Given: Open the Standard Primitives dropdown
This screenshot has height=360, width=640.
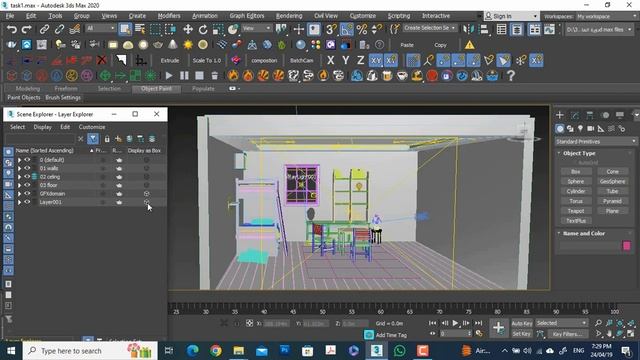Looking at the screenshot, I should point(596,142).
